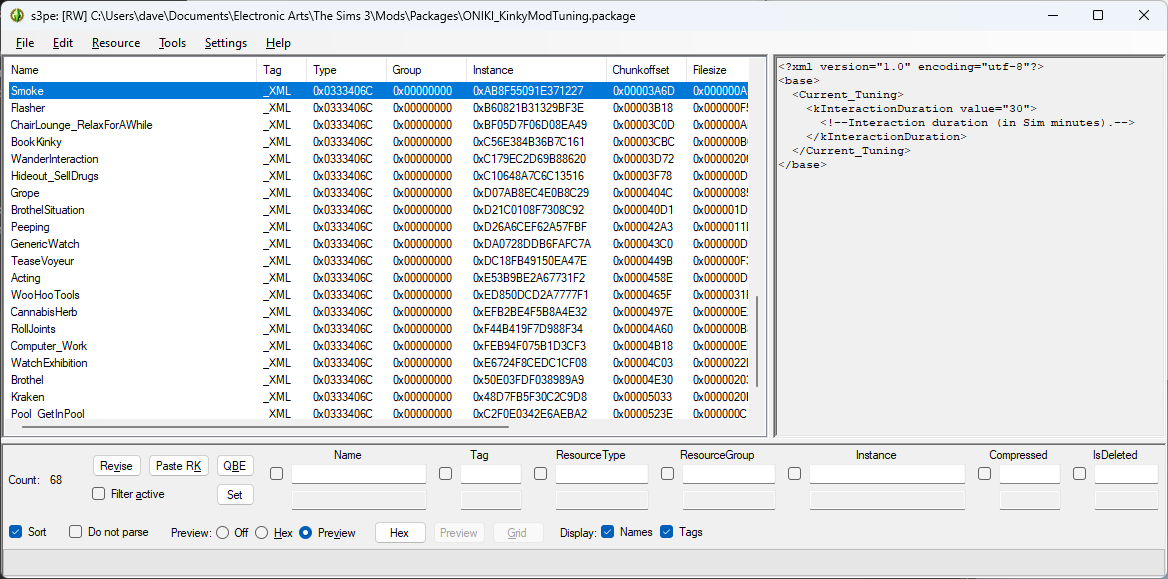Click the Set button
Viewport: 1168px width, 579px height.
pos(235,494)
